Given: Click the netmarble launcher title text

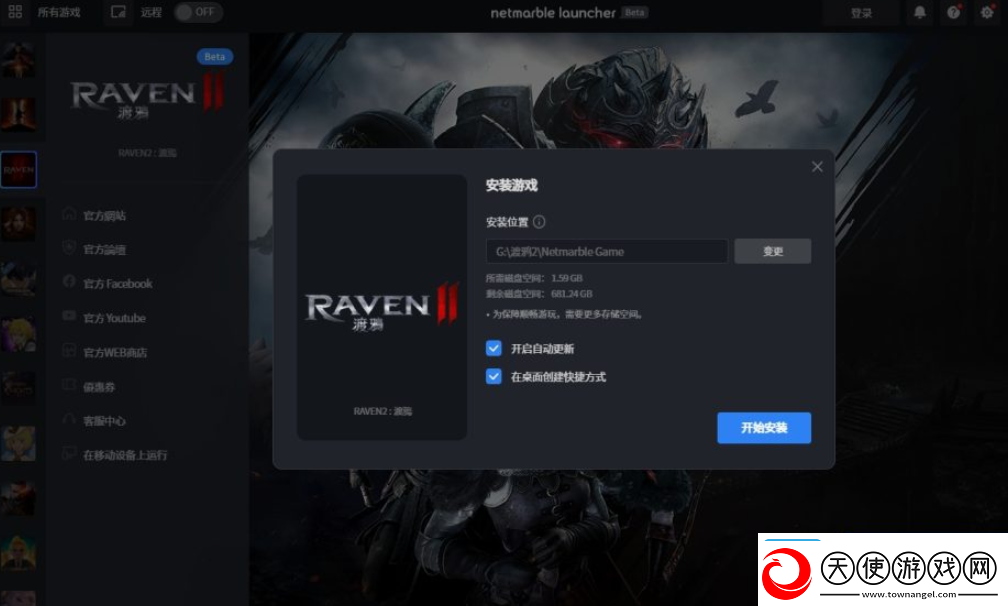Looking at the screenshot, I should [553, 13].
